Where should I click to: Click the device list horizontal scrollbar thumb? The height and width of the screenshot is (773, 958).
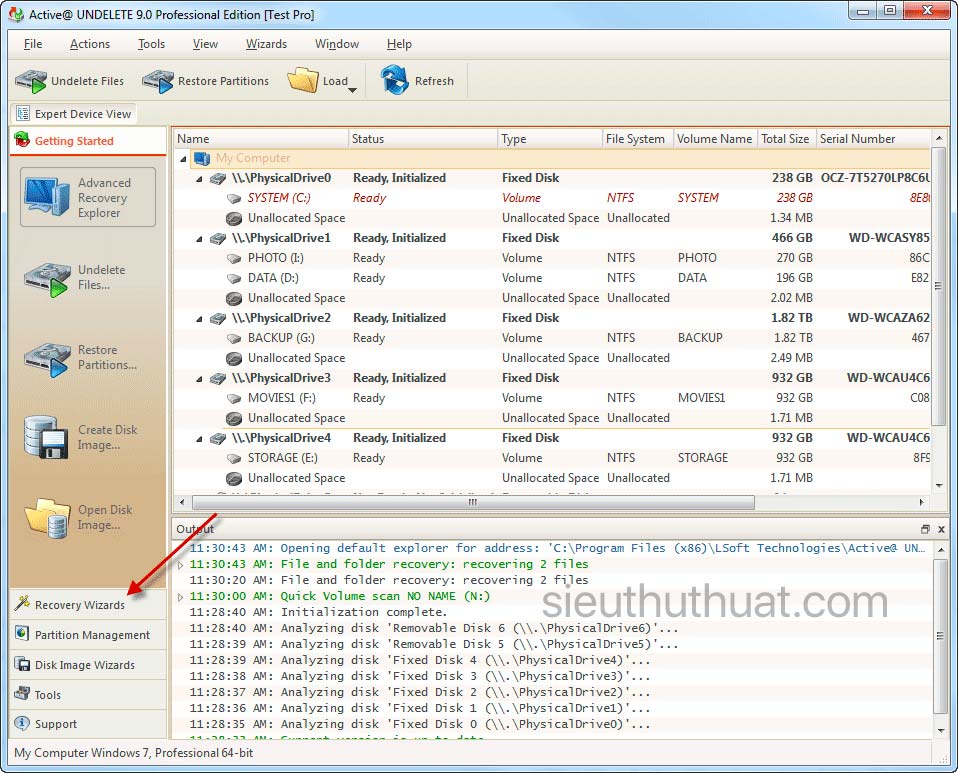(x=474, y=502)
